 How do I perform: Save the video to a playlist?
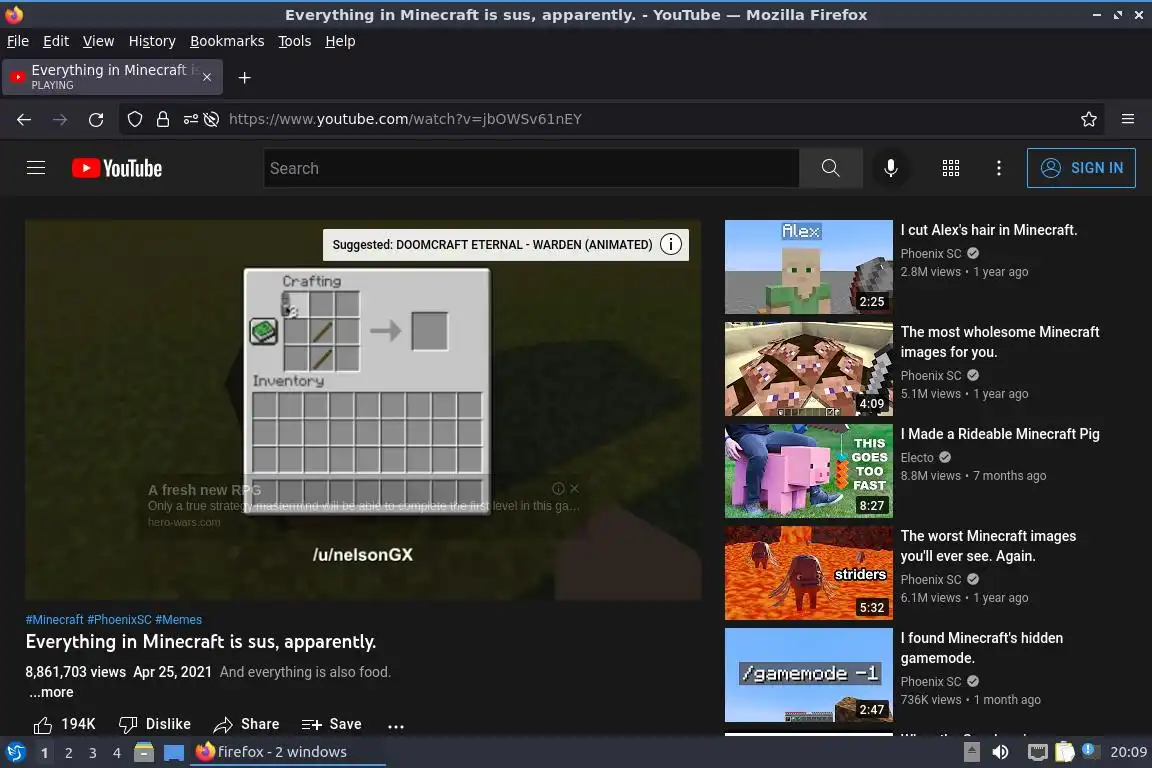331,724
